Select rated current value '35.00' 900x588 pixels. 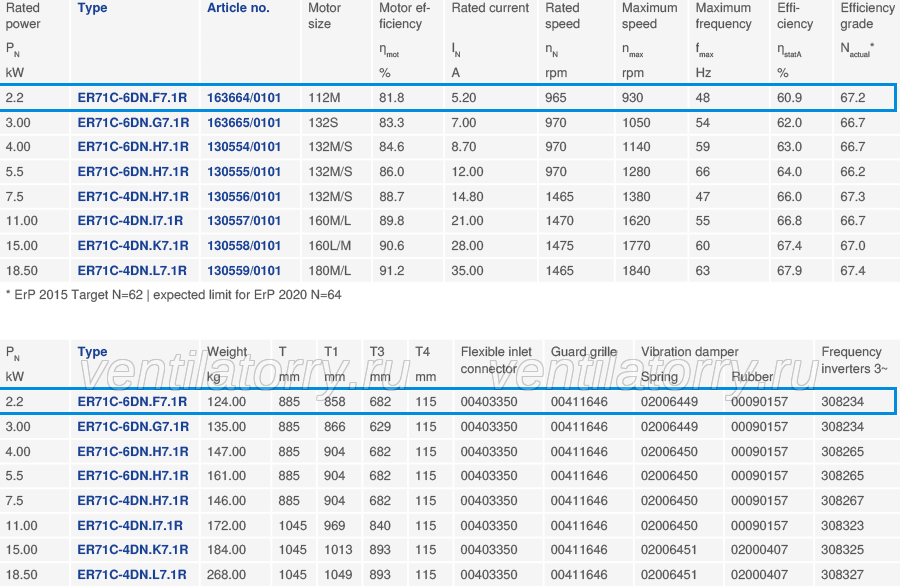click(x=467, y=270)
